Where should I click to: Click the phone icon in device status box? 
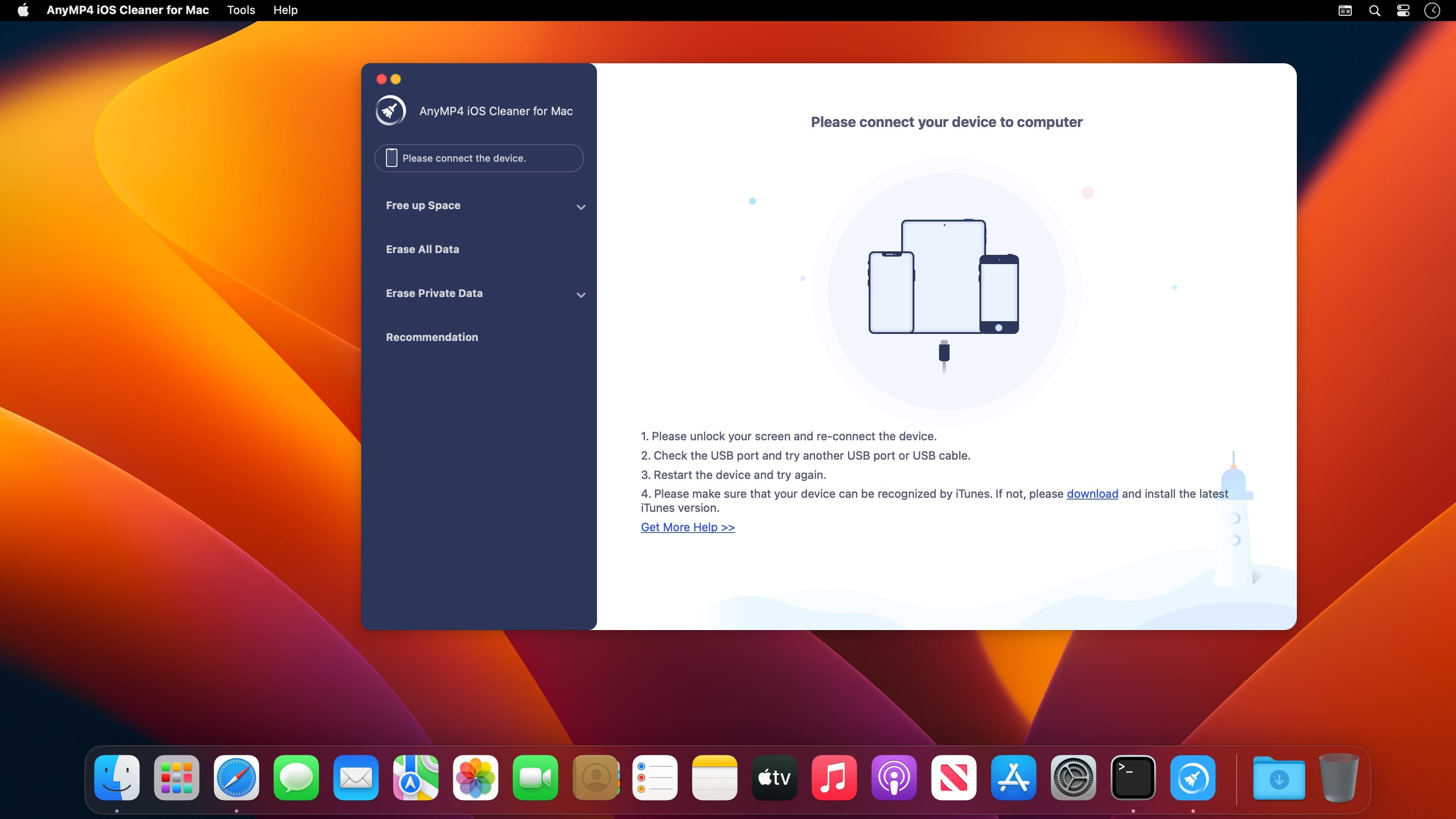[x=391, y=158]
